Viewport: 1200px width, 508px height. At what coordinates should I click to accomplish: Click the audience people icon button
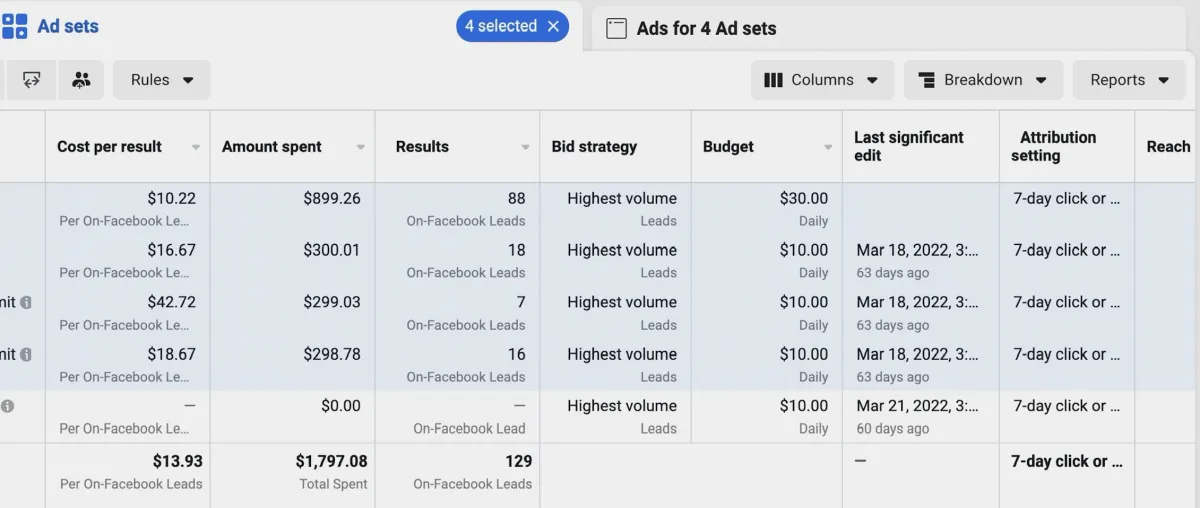click(x=81, y=80)
